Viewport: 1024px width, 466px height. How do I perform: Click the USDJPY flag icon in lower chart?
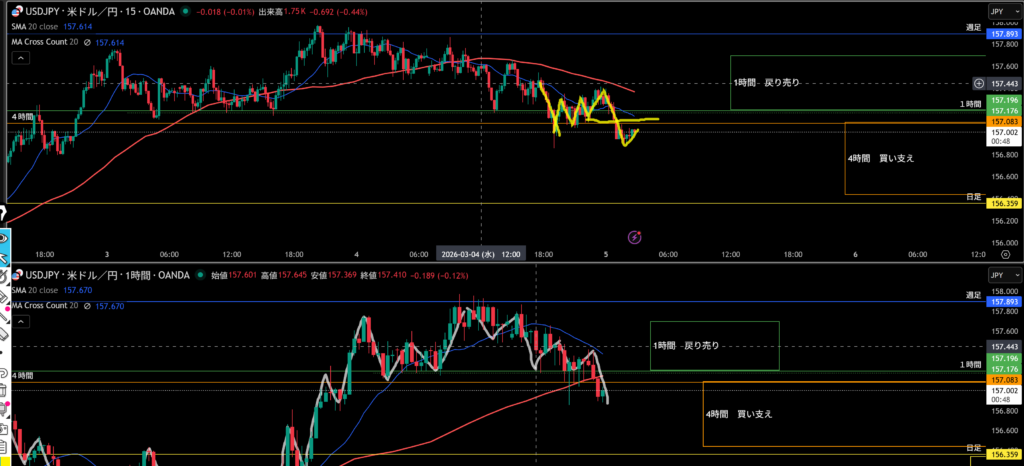[x=17, y=275]
